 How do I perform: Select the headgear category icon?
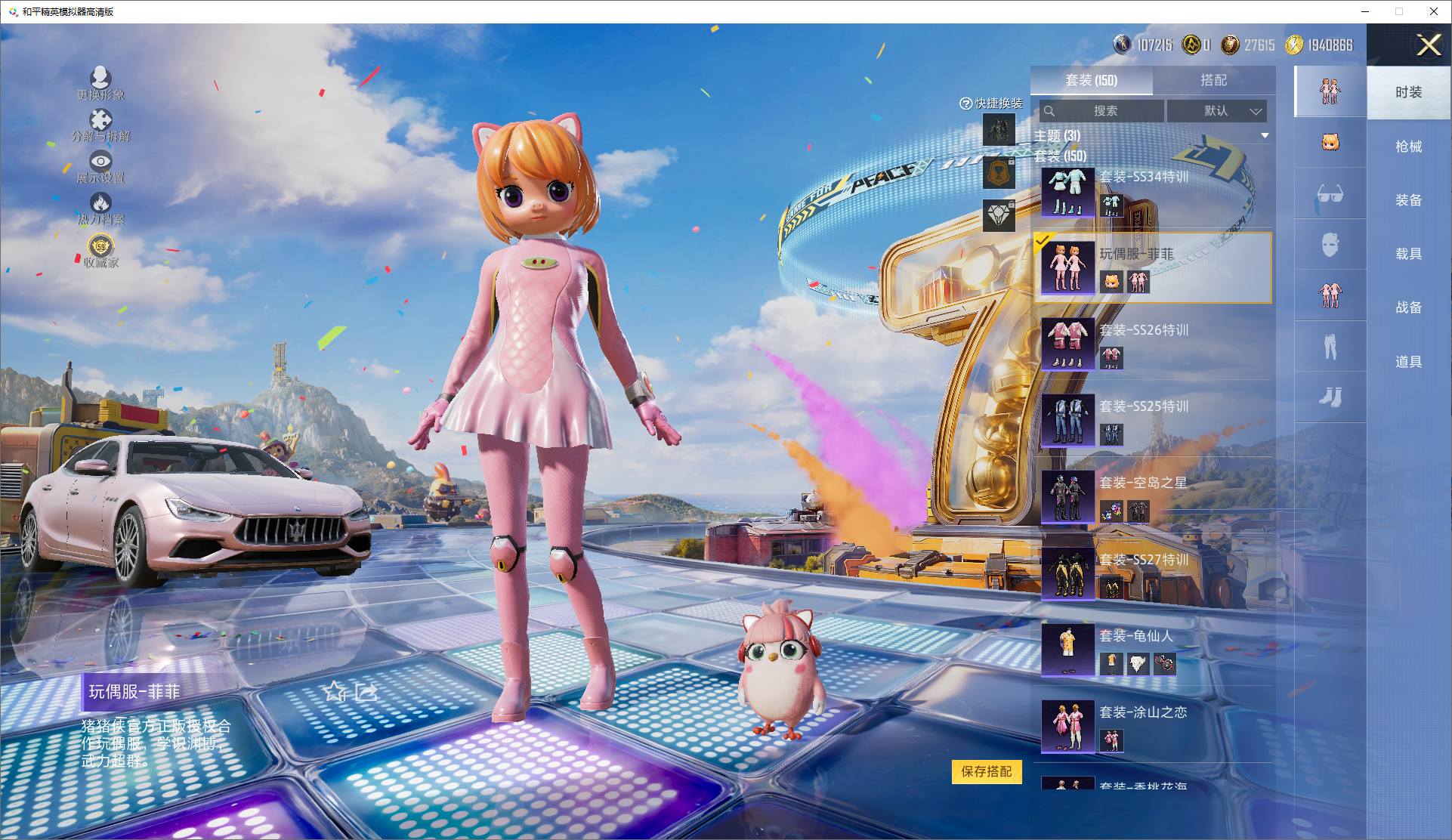pyautogui.click(x=1330, y=142)
